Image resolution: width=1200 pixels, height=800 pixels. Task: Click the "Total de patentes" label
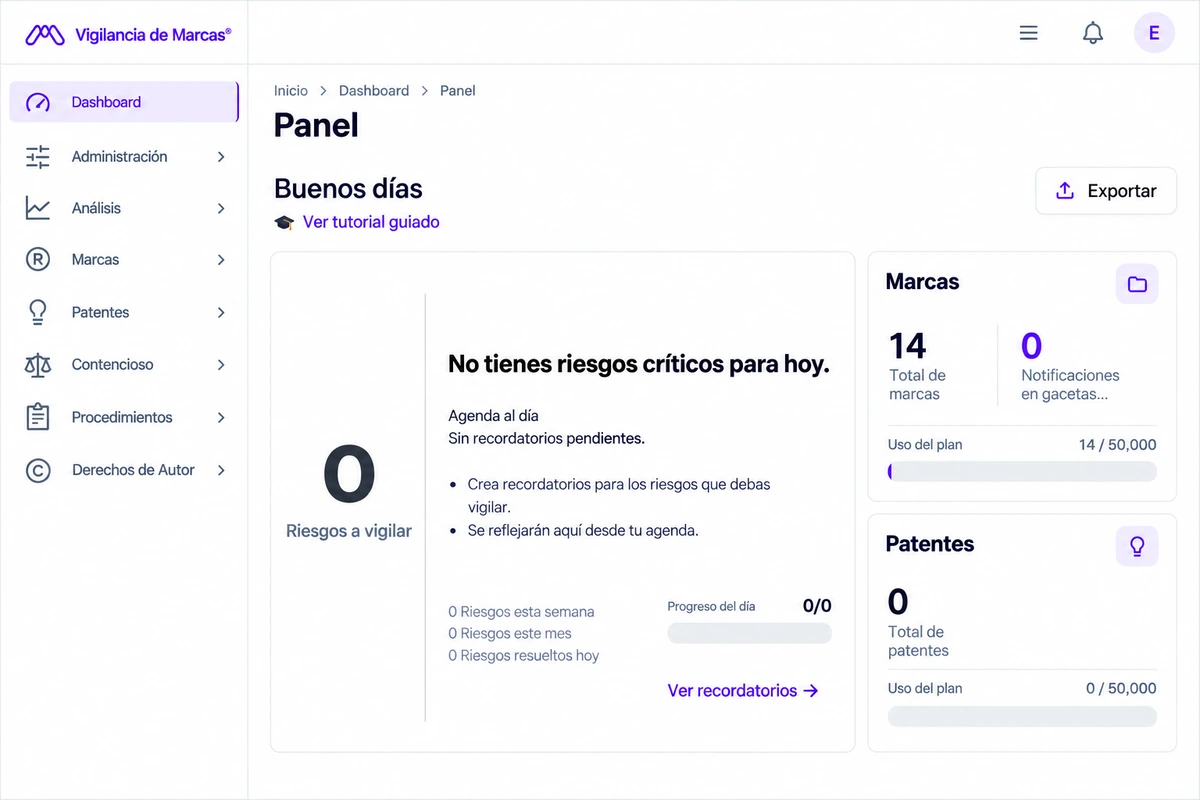point(918,641)
